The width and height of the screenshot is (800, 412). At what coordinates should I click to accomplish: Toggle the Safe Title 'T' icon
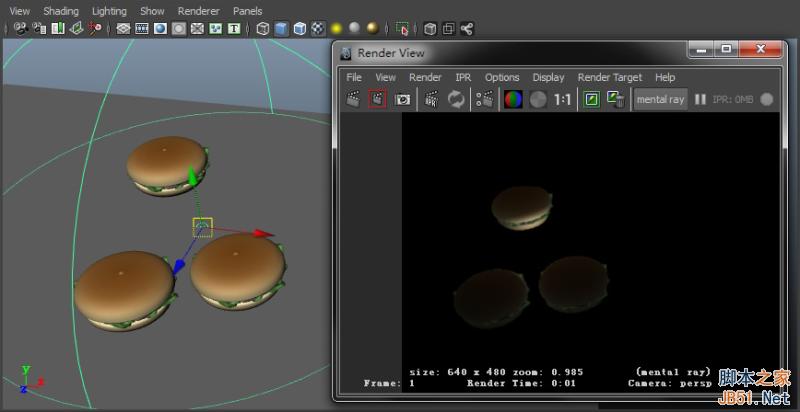click(234, 29)
